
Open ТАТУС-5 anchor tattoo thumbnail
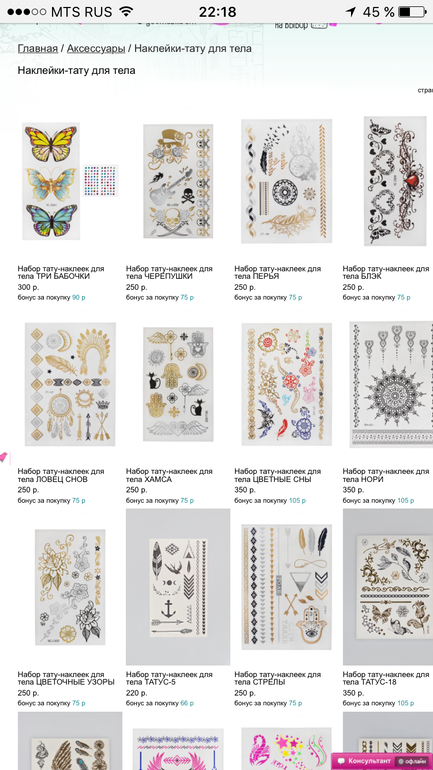coord(178,587)
